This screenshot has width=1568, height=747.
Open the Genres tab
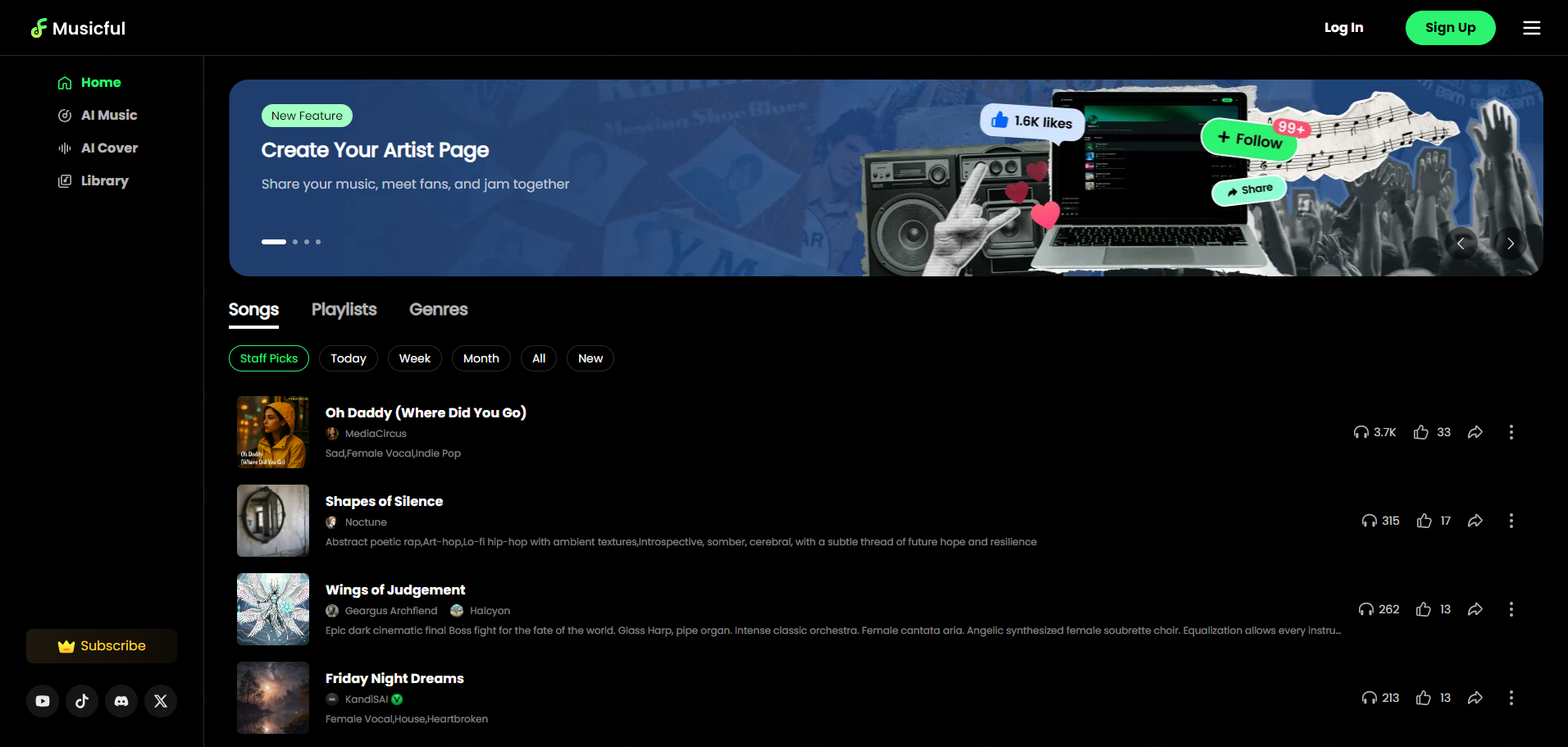tap(438, 309)
